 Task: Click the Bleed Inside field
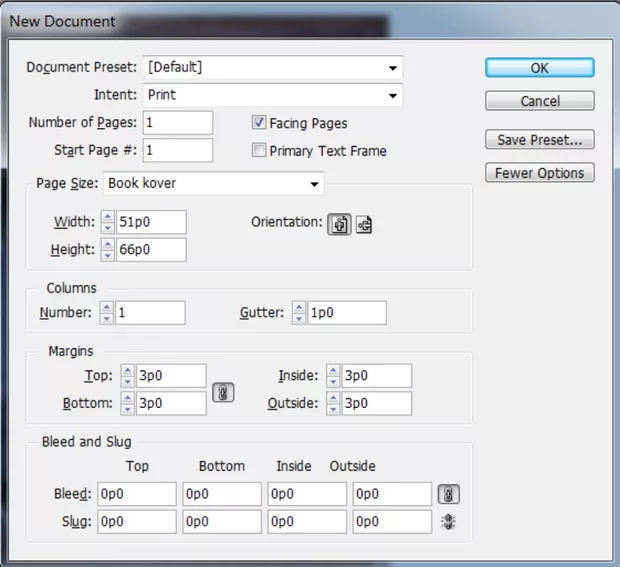pyautogui.click(x=307, y=494)
